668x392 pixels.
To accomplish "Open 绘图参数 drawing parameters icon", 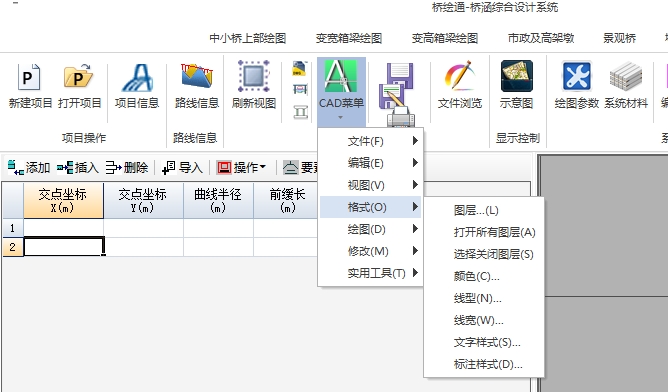I will pos(576,77).
